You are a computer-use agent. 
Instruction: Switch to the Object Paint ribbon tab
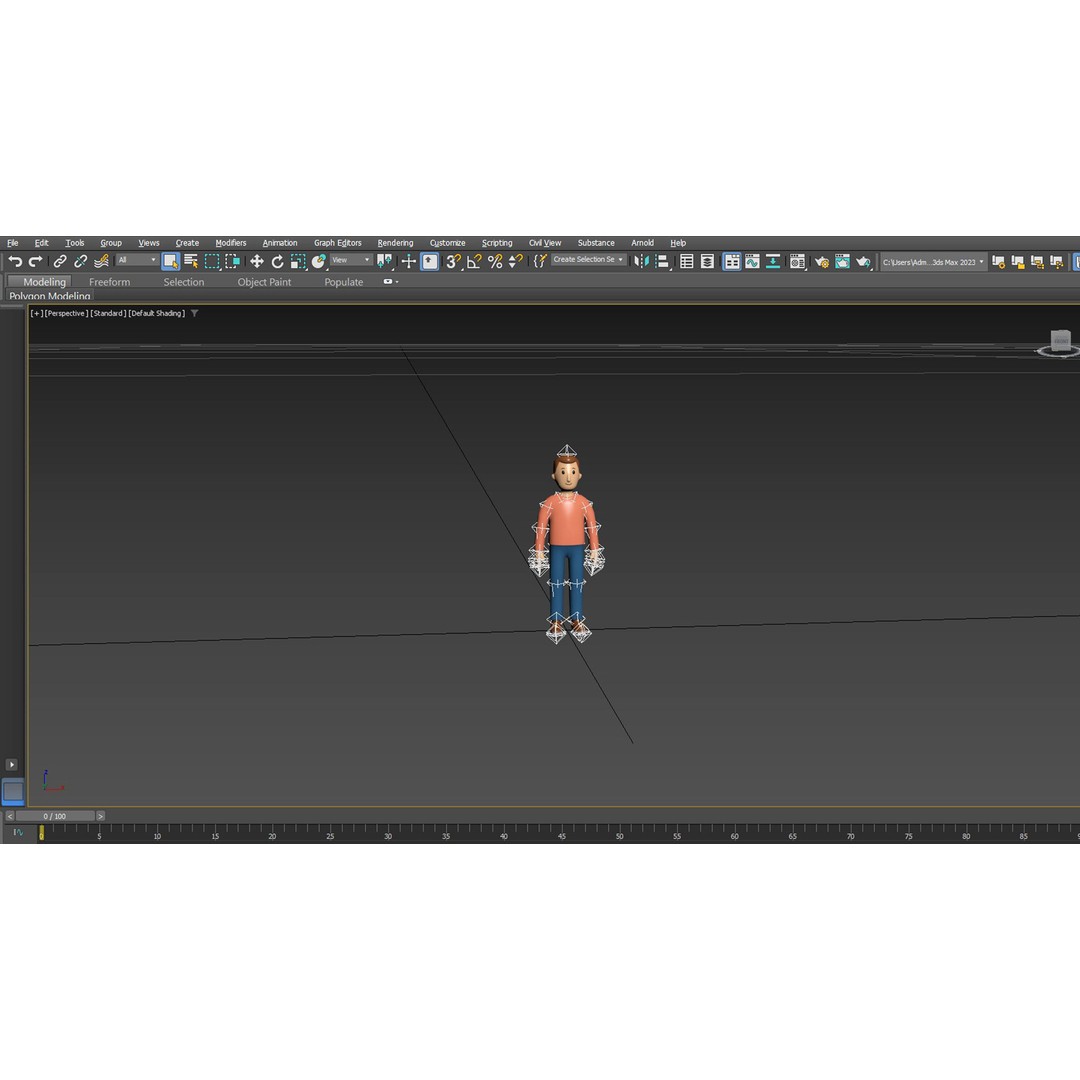point(264,282)
